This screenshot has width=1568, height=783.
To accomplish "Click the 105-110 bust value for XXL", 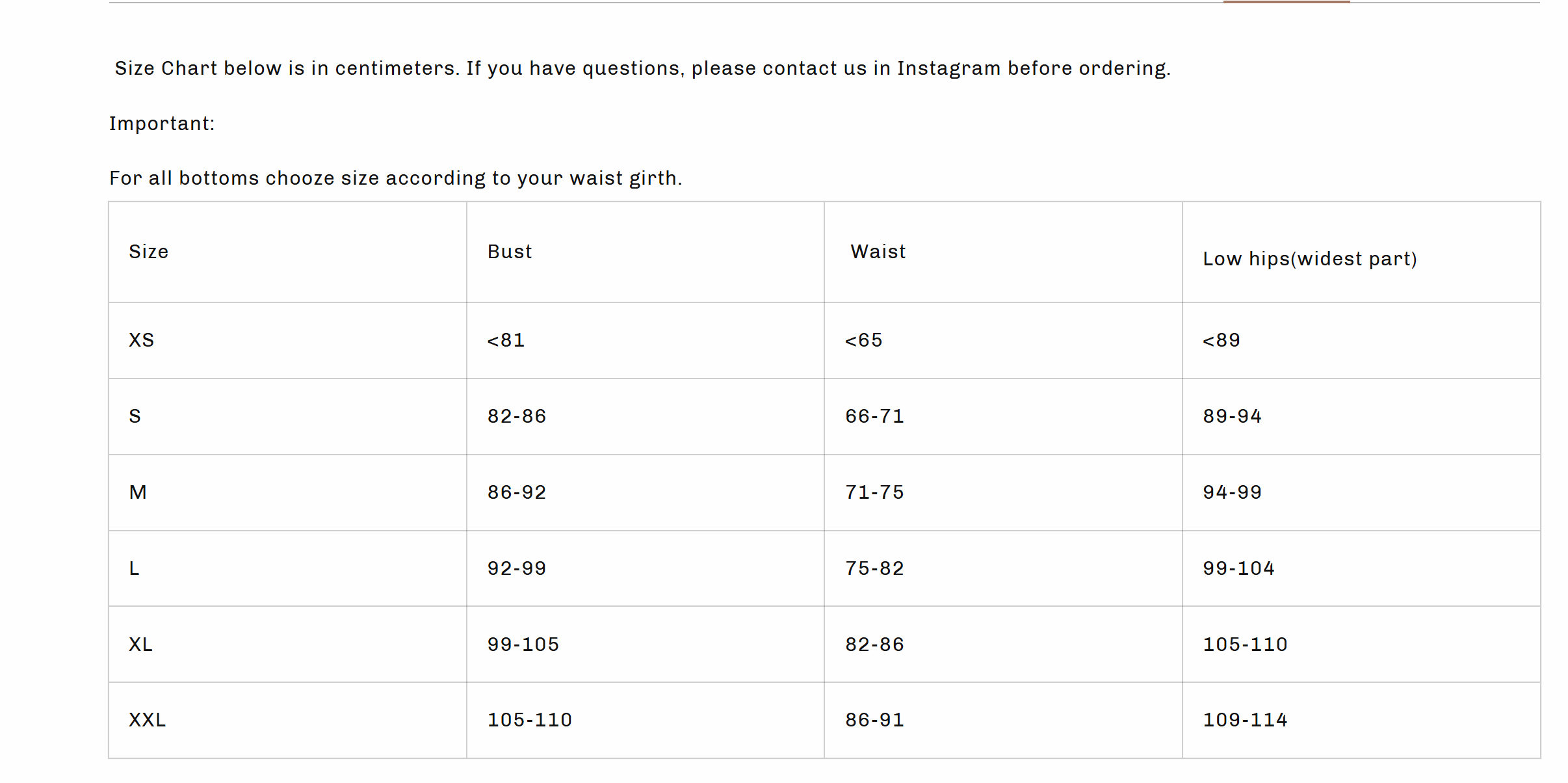I will point(530,720).
